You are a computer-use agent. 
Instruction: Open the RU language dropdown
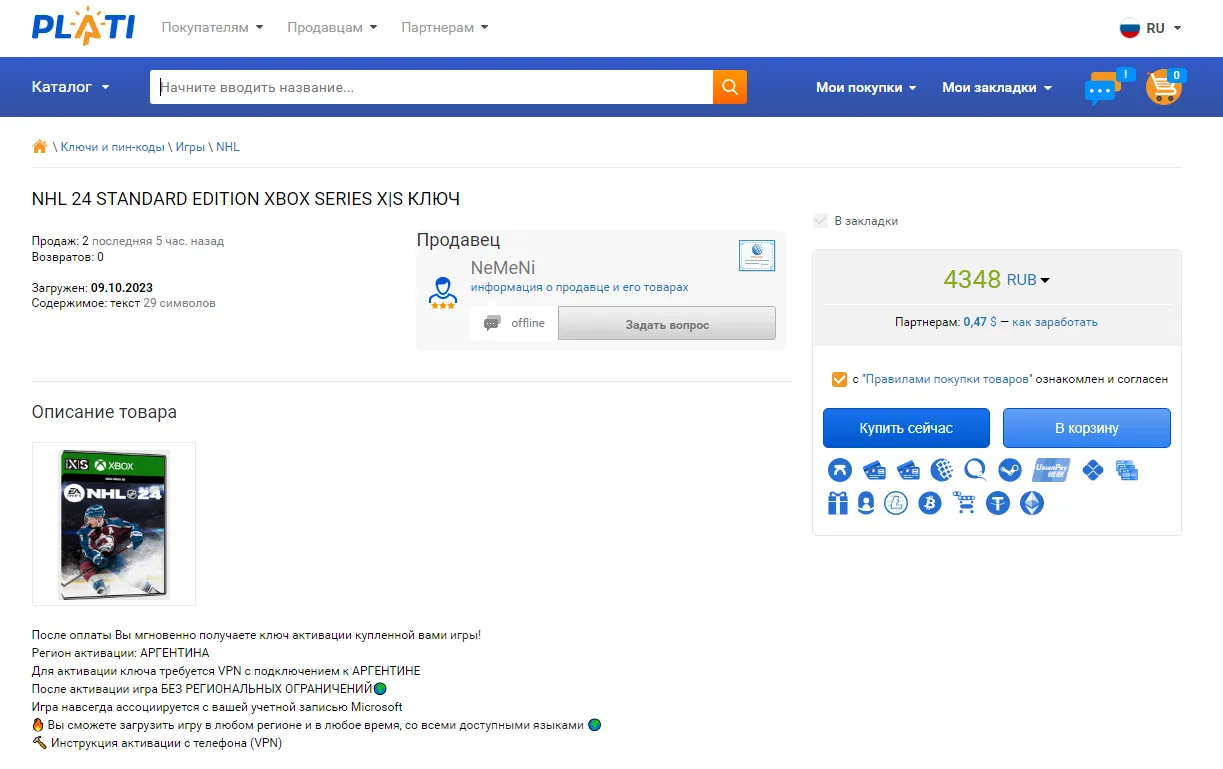[1151, 28]
